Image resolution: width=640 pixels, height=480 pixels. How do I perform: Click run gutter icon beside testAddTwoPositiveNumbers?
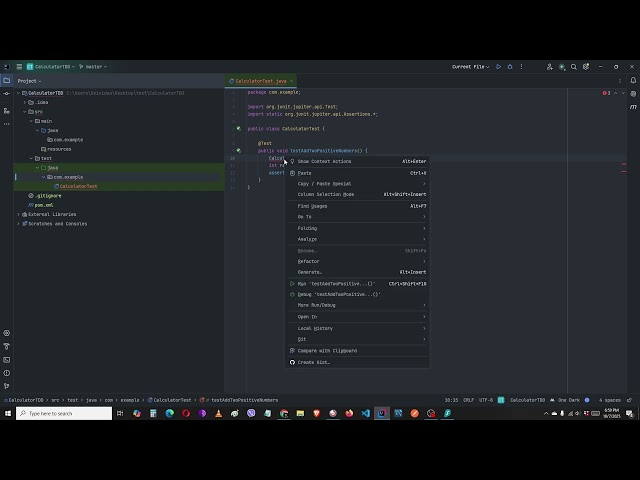[239, 151]
